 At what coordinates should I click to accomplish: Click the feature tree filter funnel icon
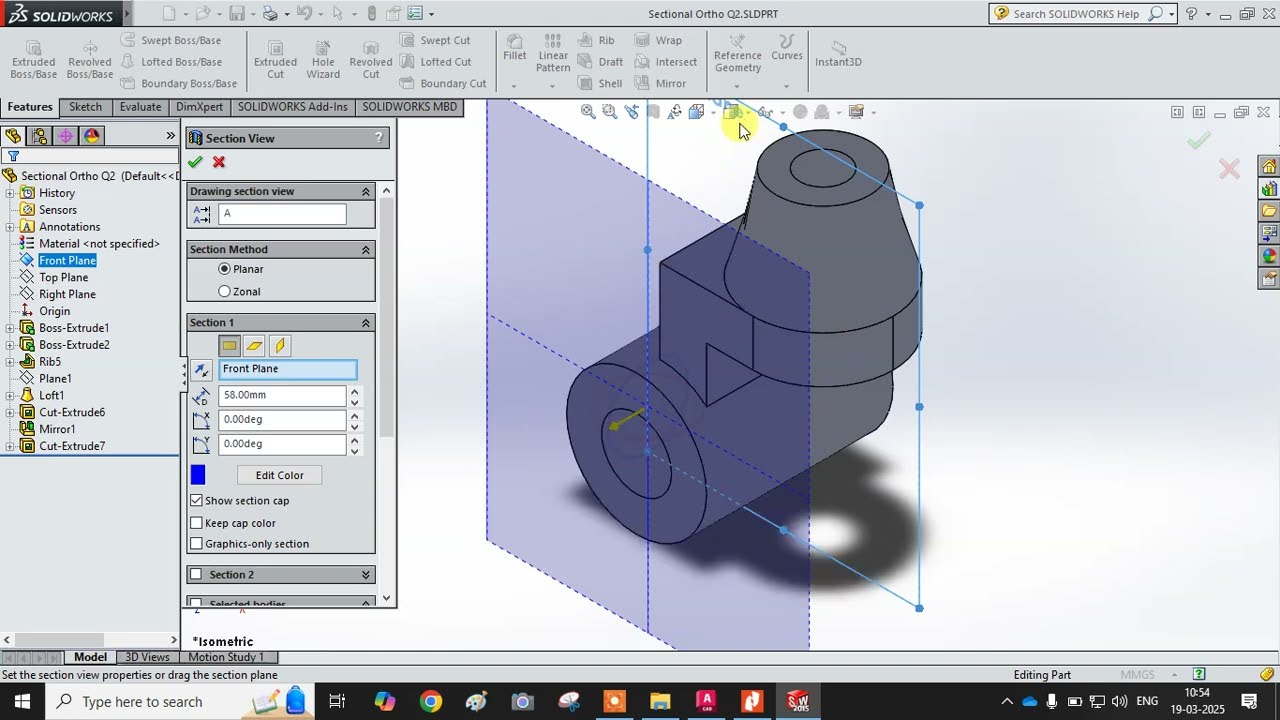coord(13,156)
